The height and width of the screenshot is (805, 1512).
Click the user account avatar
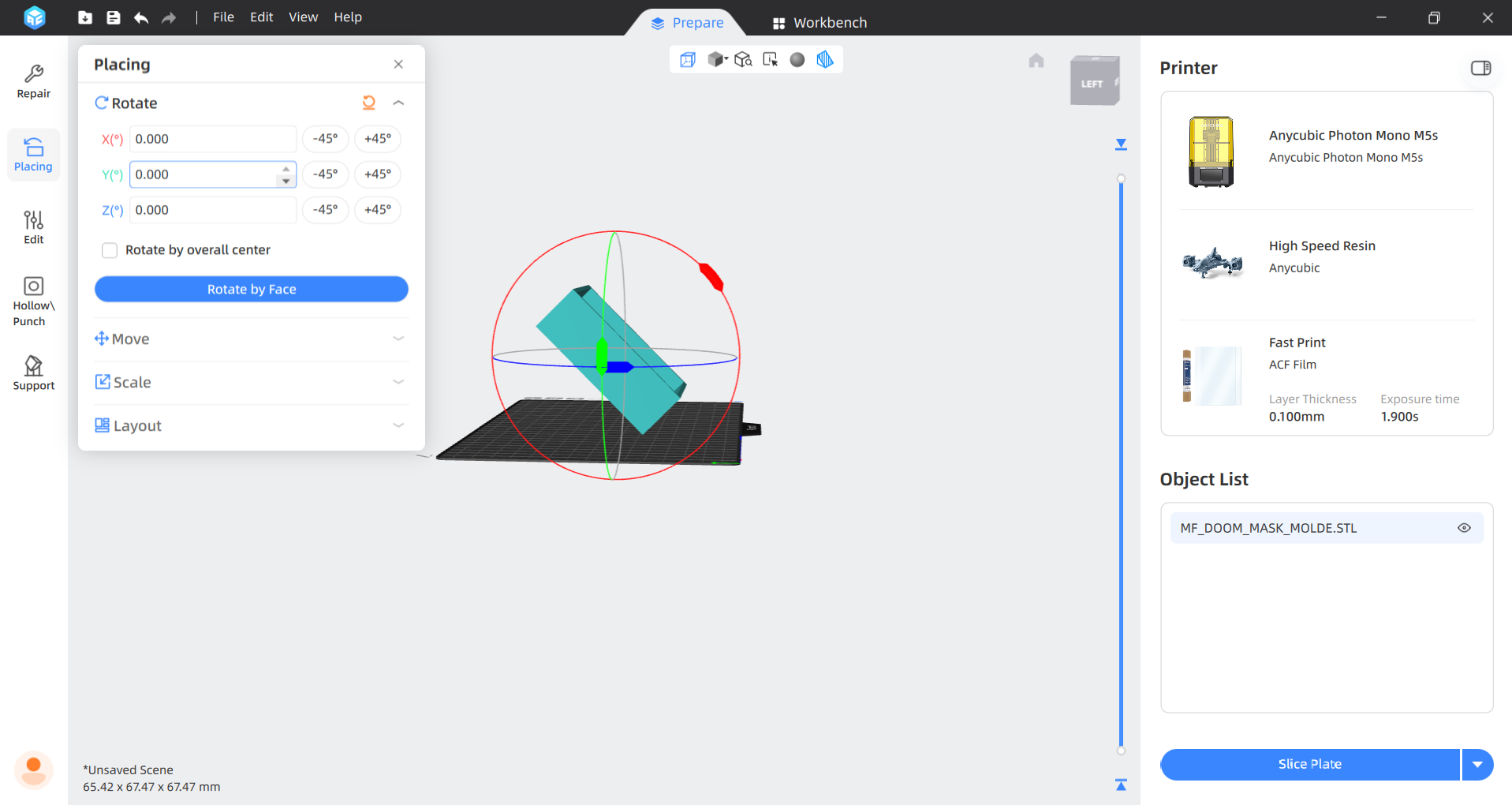33,769
